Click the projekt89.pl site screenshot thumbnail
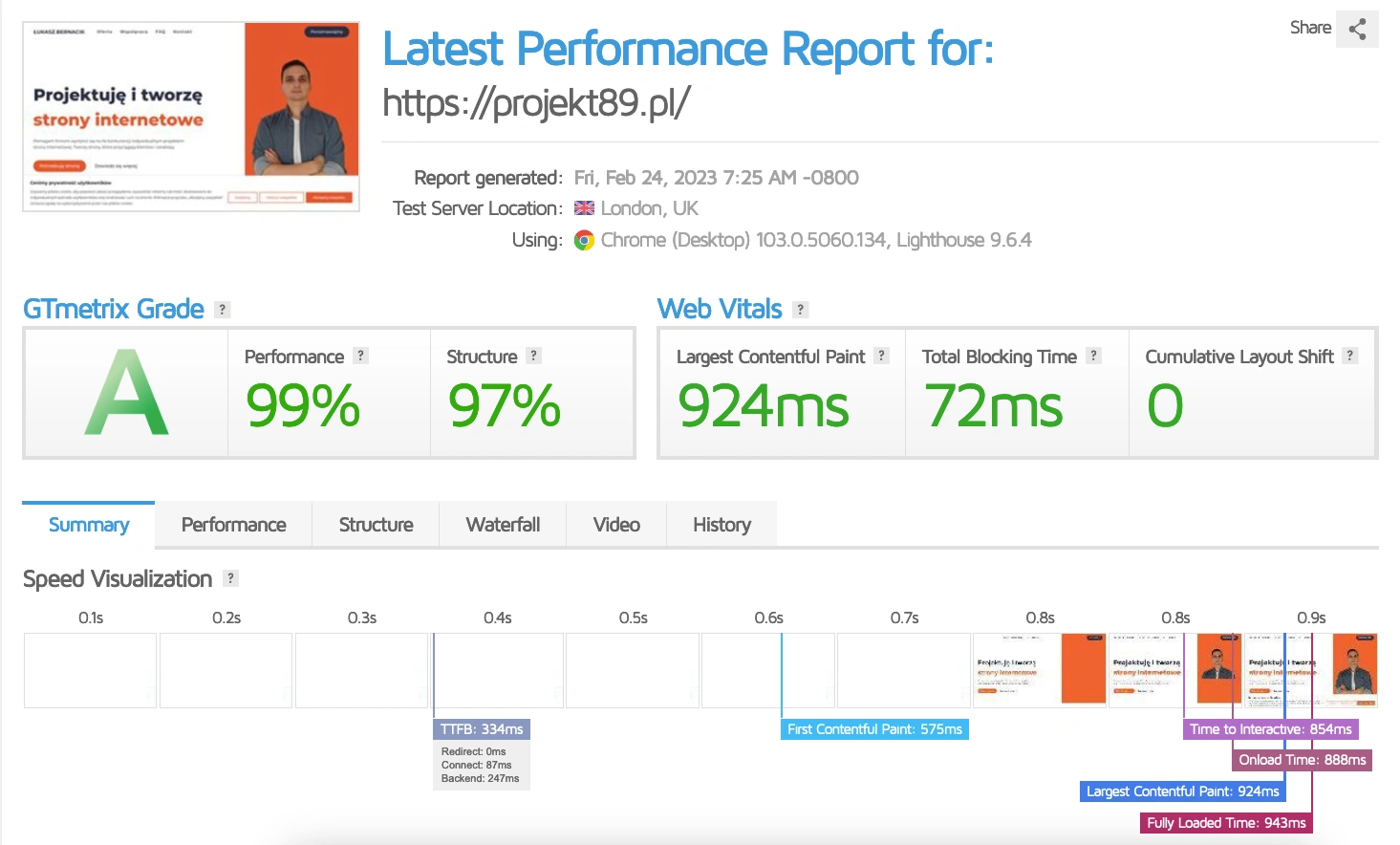The width and height of the screenshot is (1400, 845). (x=191, y=116)
